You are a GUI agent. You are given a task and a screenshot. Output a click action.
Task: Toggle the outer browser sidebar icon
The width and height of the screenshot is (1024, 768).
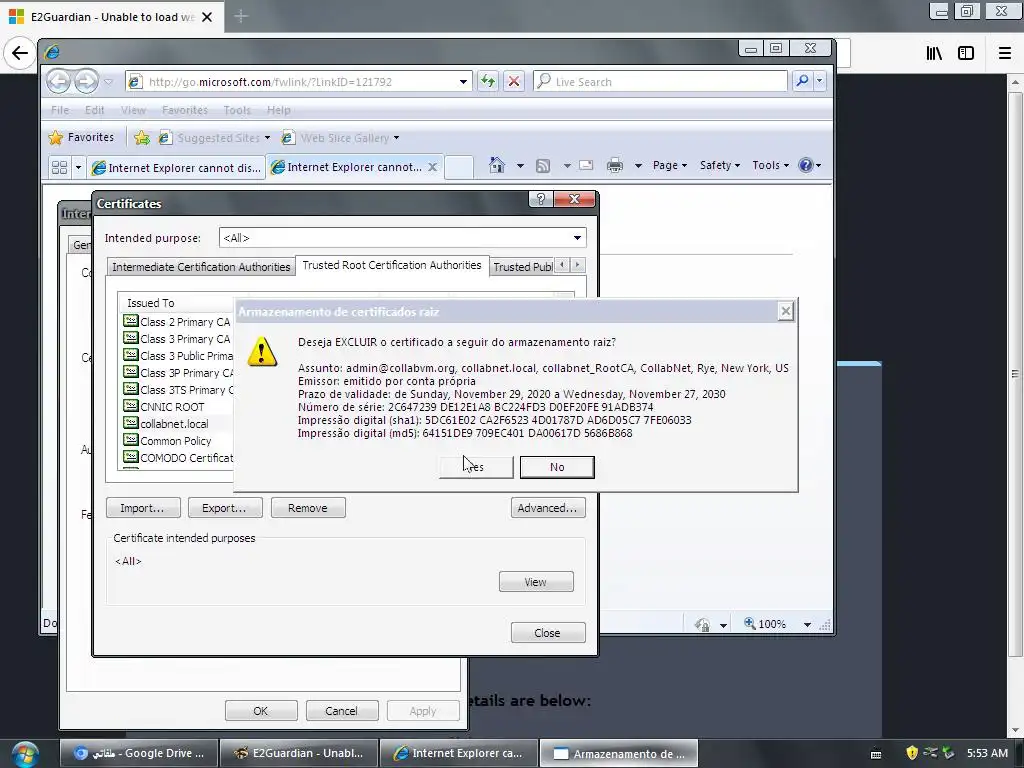pyautogui.click(x=966, y=54)
